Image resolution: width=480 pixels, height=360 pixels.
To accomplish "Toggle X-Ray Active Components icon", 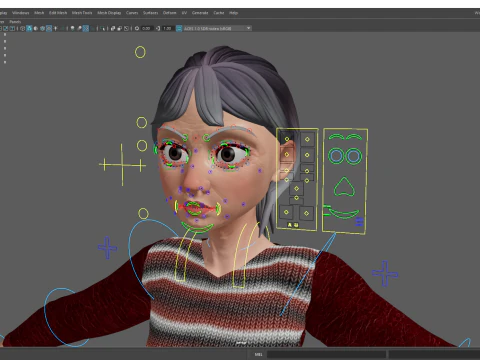I will point(120,28).
